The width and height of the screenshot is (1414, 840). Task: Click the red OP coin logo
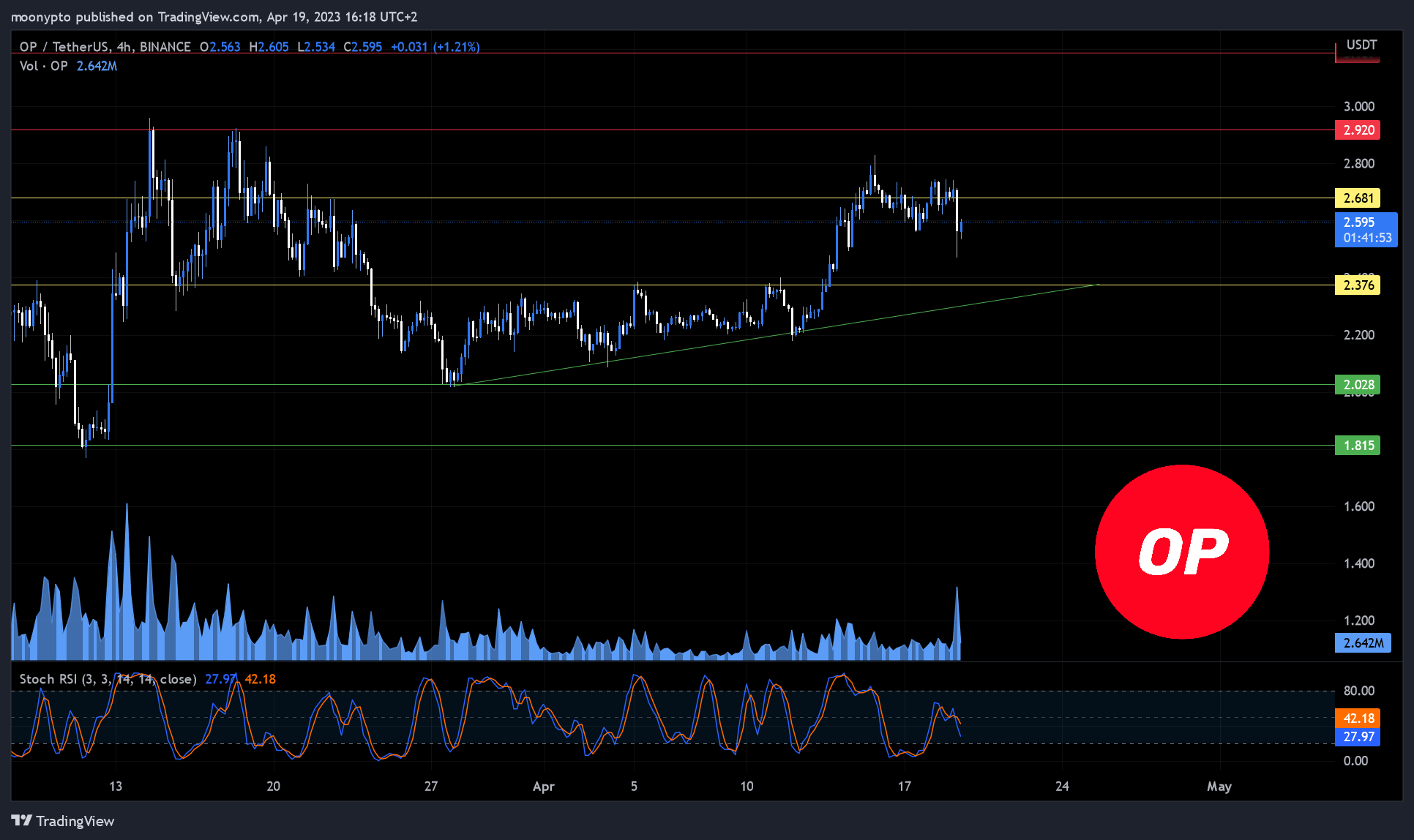click(1182, 552)
